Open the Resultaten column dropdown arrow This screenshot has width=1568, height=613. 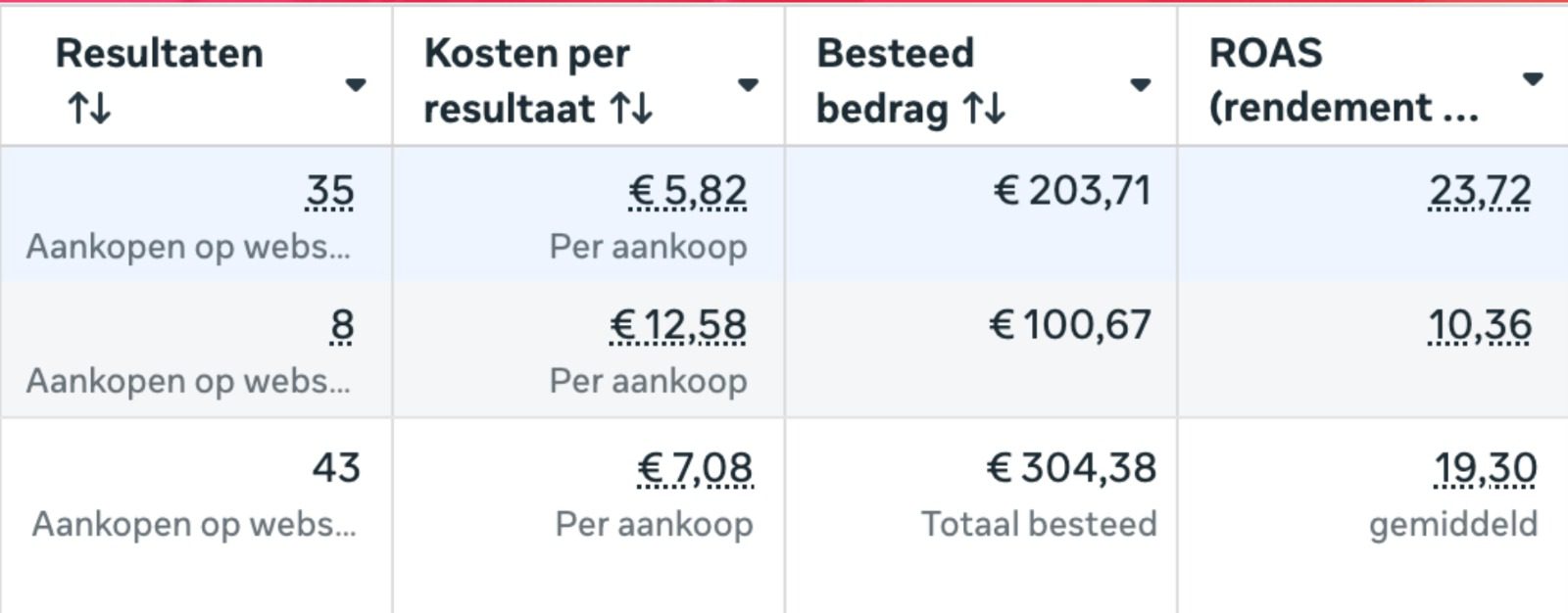[356, 85]
